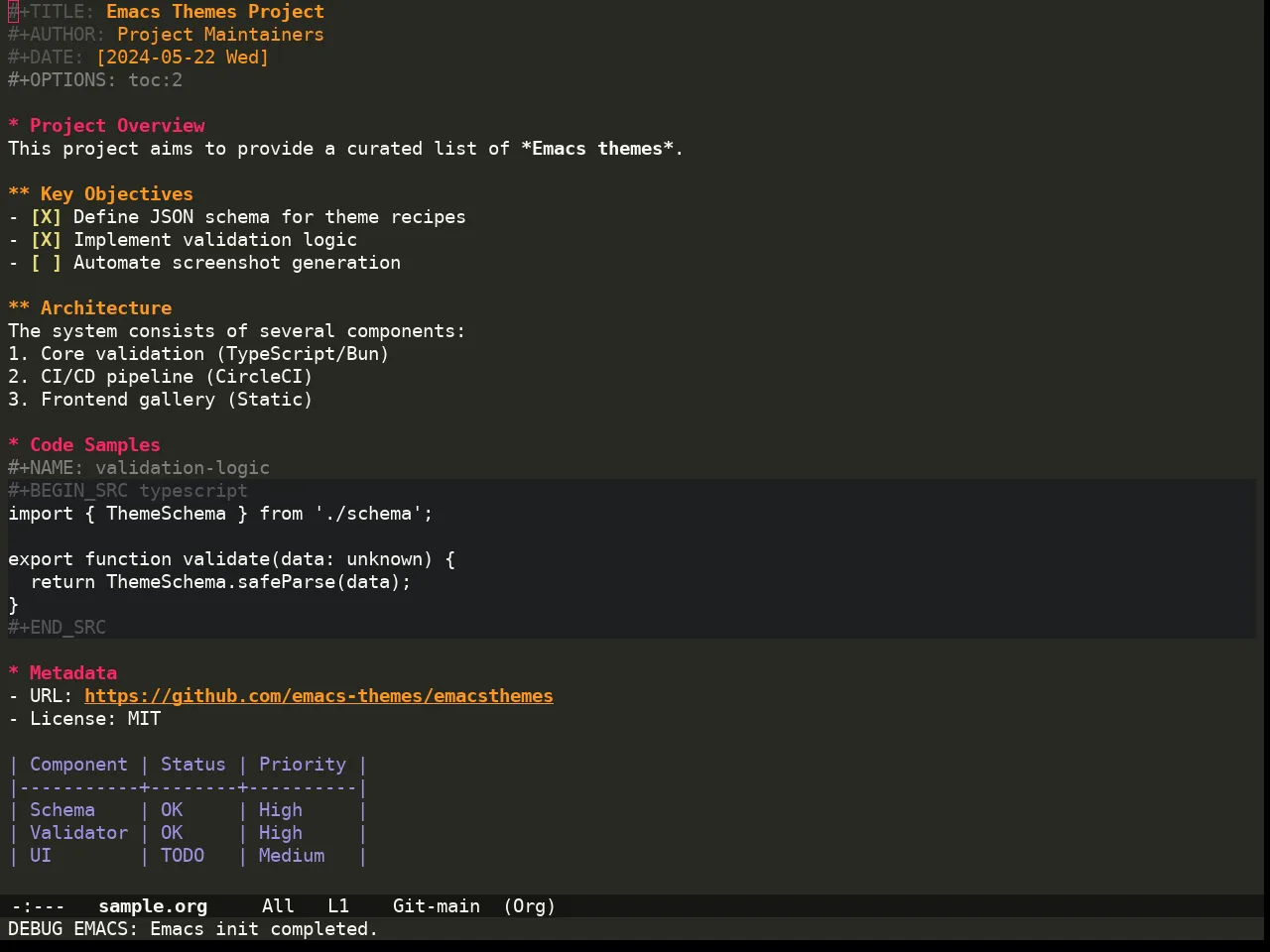Click 'Git-main' version control indicator
The height and width of the screenshot is (952, 1270).
[x=437, y=906]
